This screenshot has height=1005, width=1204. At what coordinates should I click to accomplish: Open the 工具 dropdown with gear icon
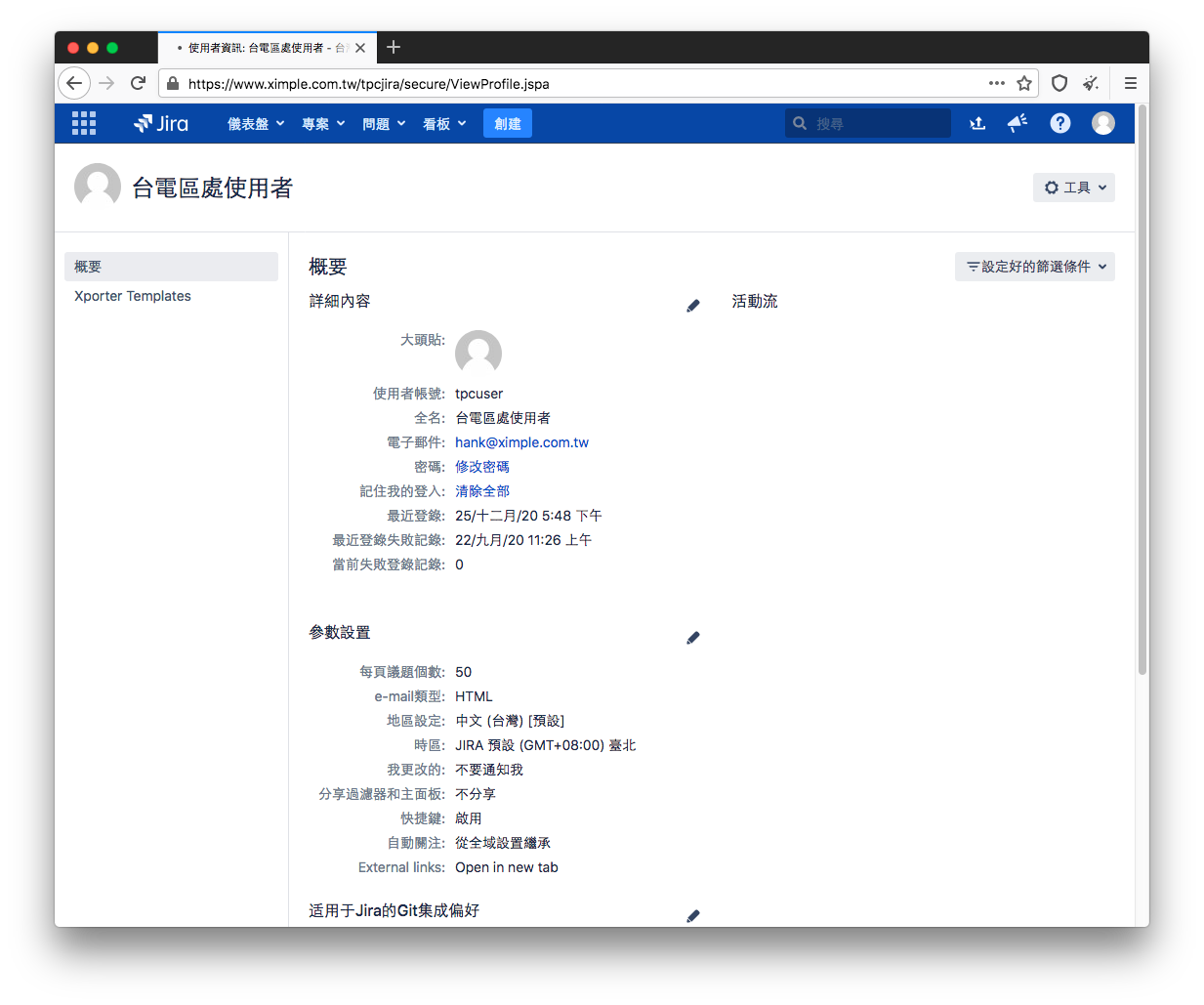(x=1074, y=188)
